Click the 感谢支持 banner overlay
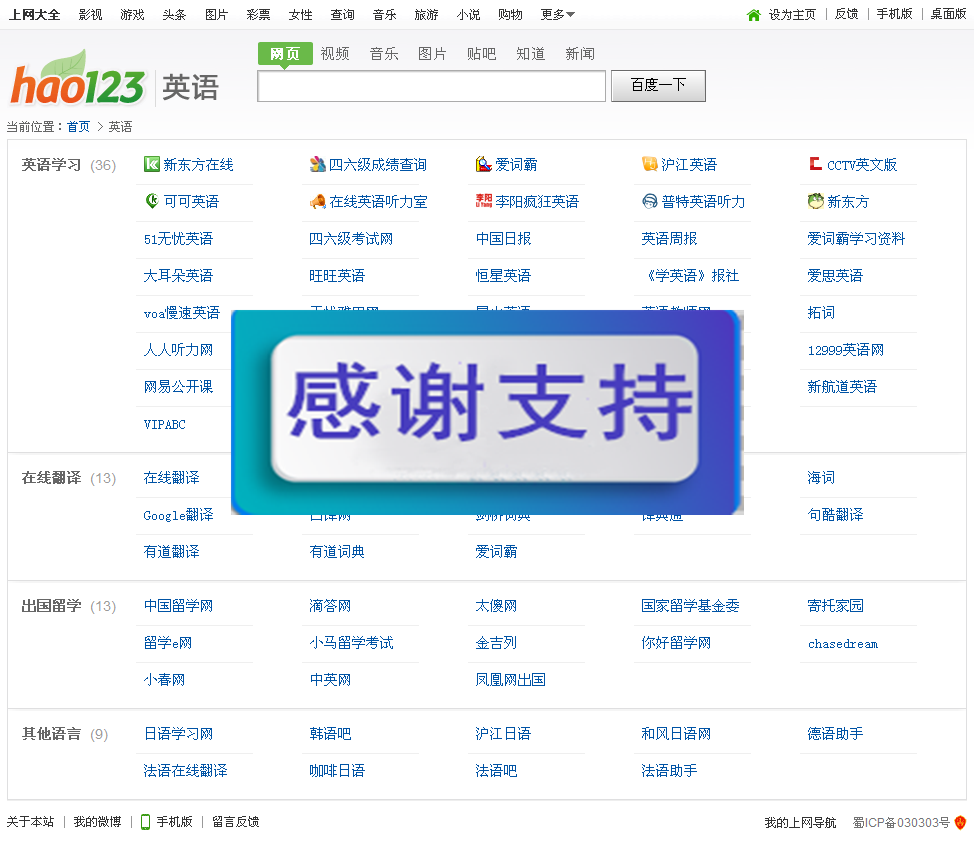Image resolution: width=974 pixels, height=862 pixels. 487,412
